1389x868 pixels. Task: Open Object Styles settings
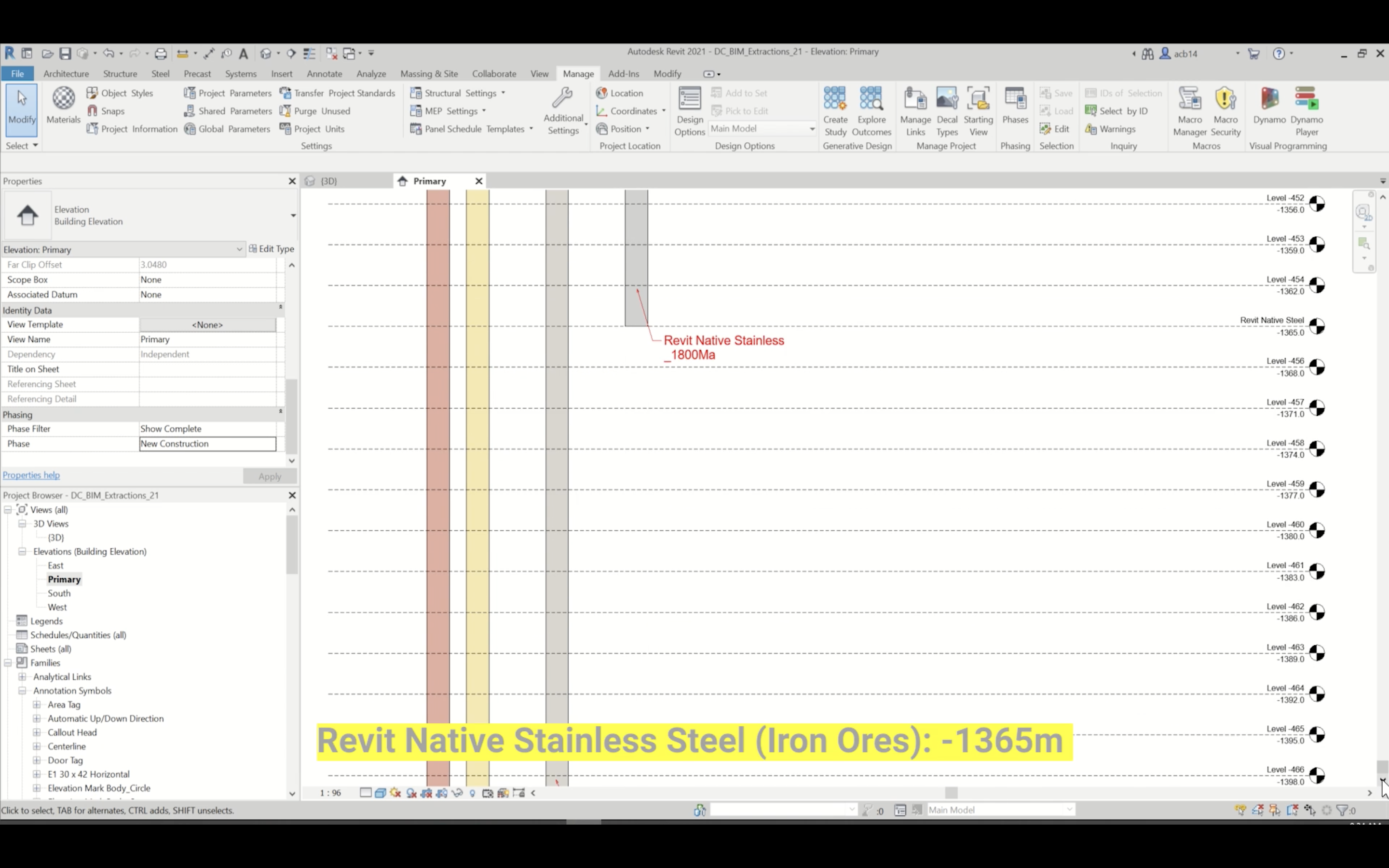click(120, 93)
